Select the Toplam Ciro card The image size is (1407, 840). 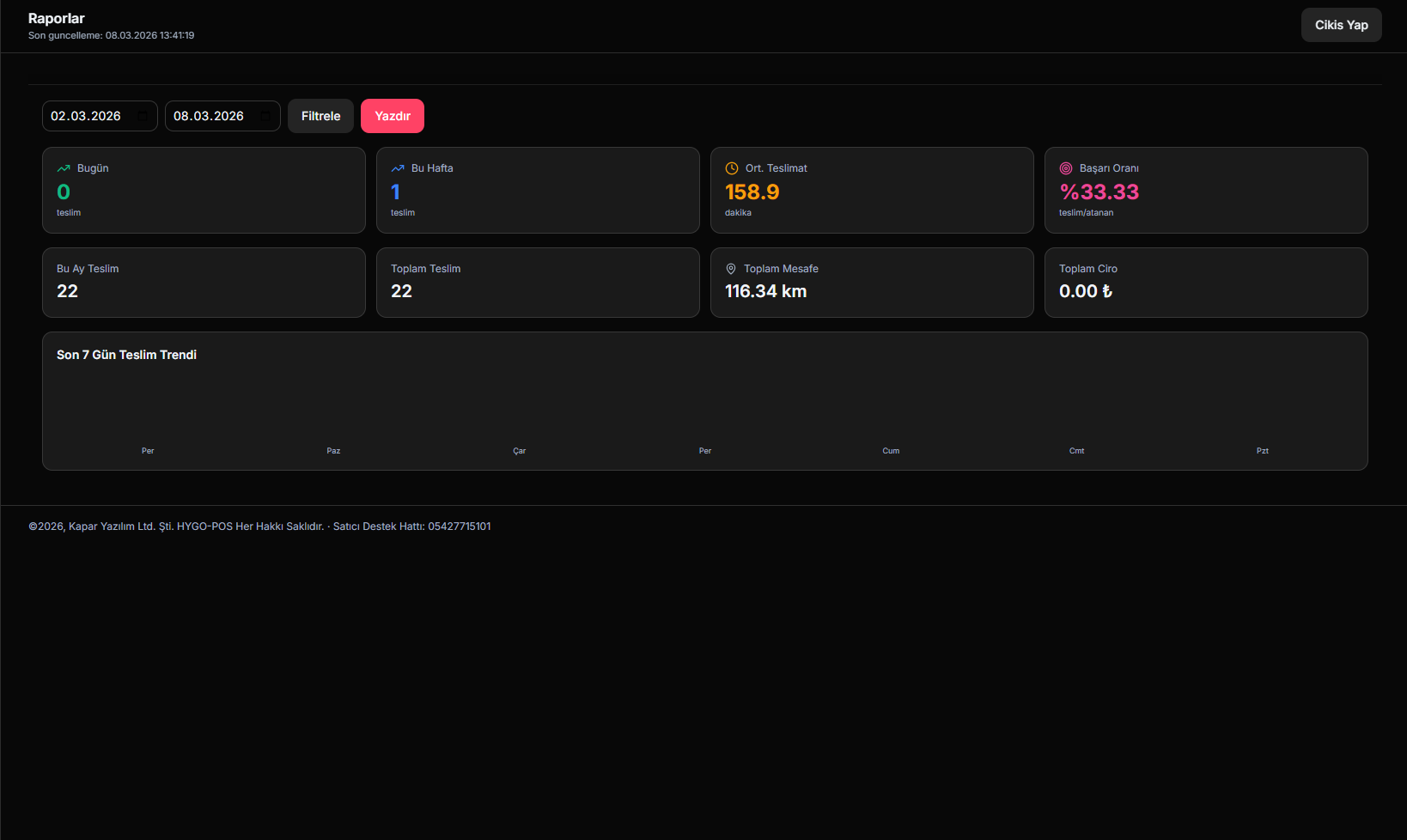pos(1206,283)
